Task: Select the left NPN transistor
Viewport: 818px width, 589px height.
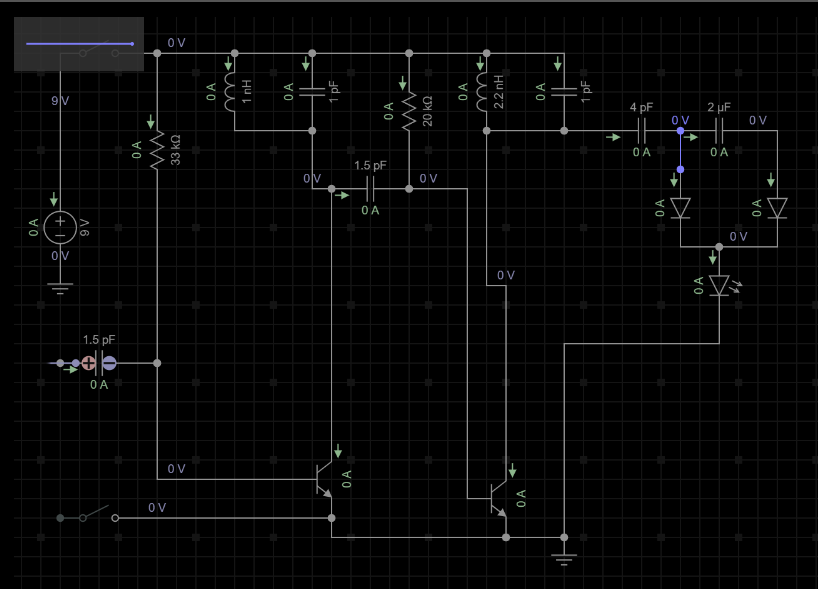Action: 324,479
